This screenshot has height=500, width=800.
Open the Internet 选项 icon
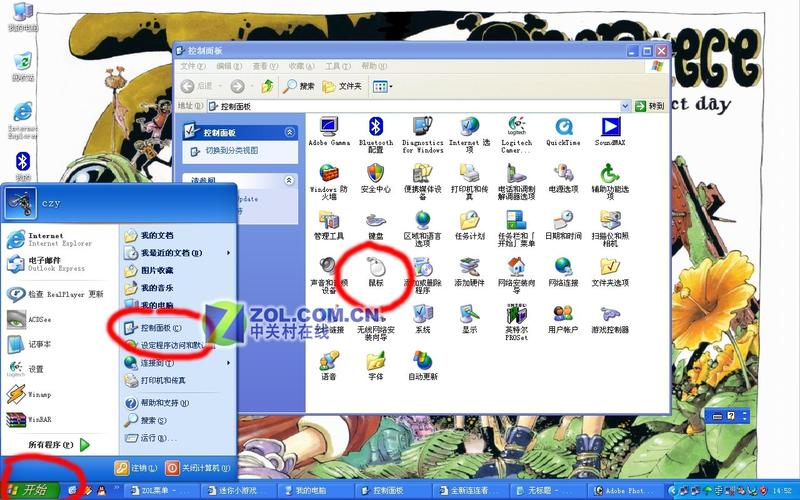pyautogui.click(x=469, y=135)
